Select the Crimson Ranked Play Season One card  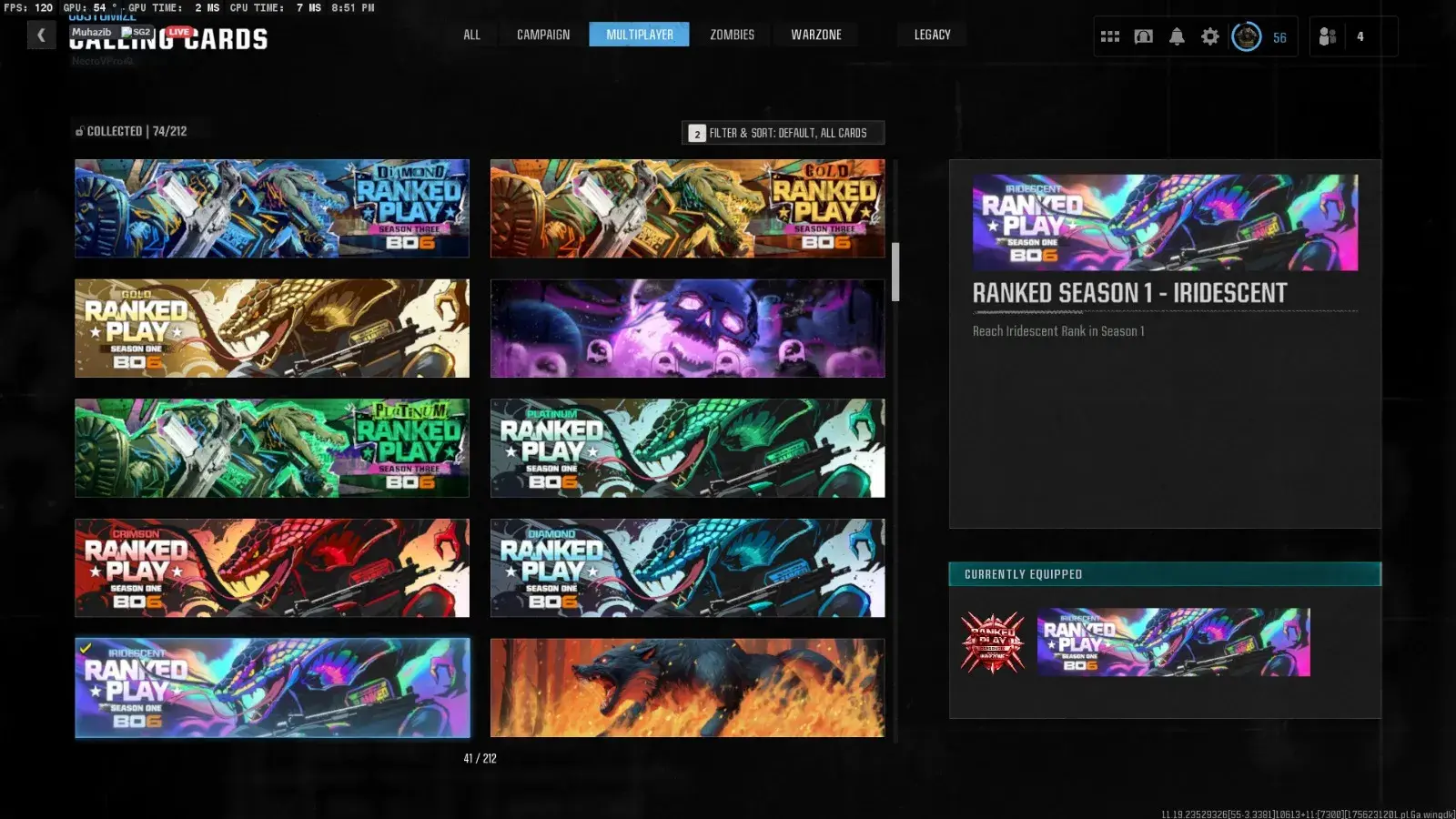click(x=272, y=568)
